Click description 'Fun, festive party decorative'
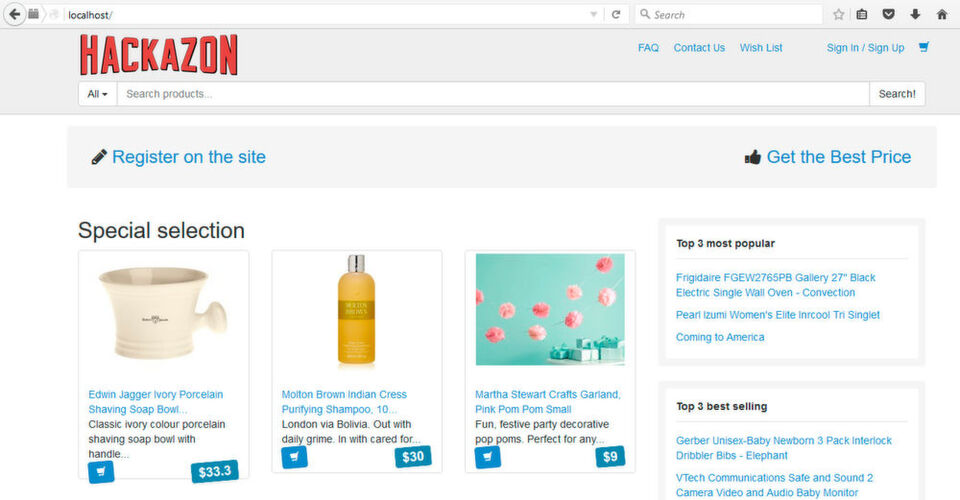Screen dimensions: 960x500 [542, 424]
